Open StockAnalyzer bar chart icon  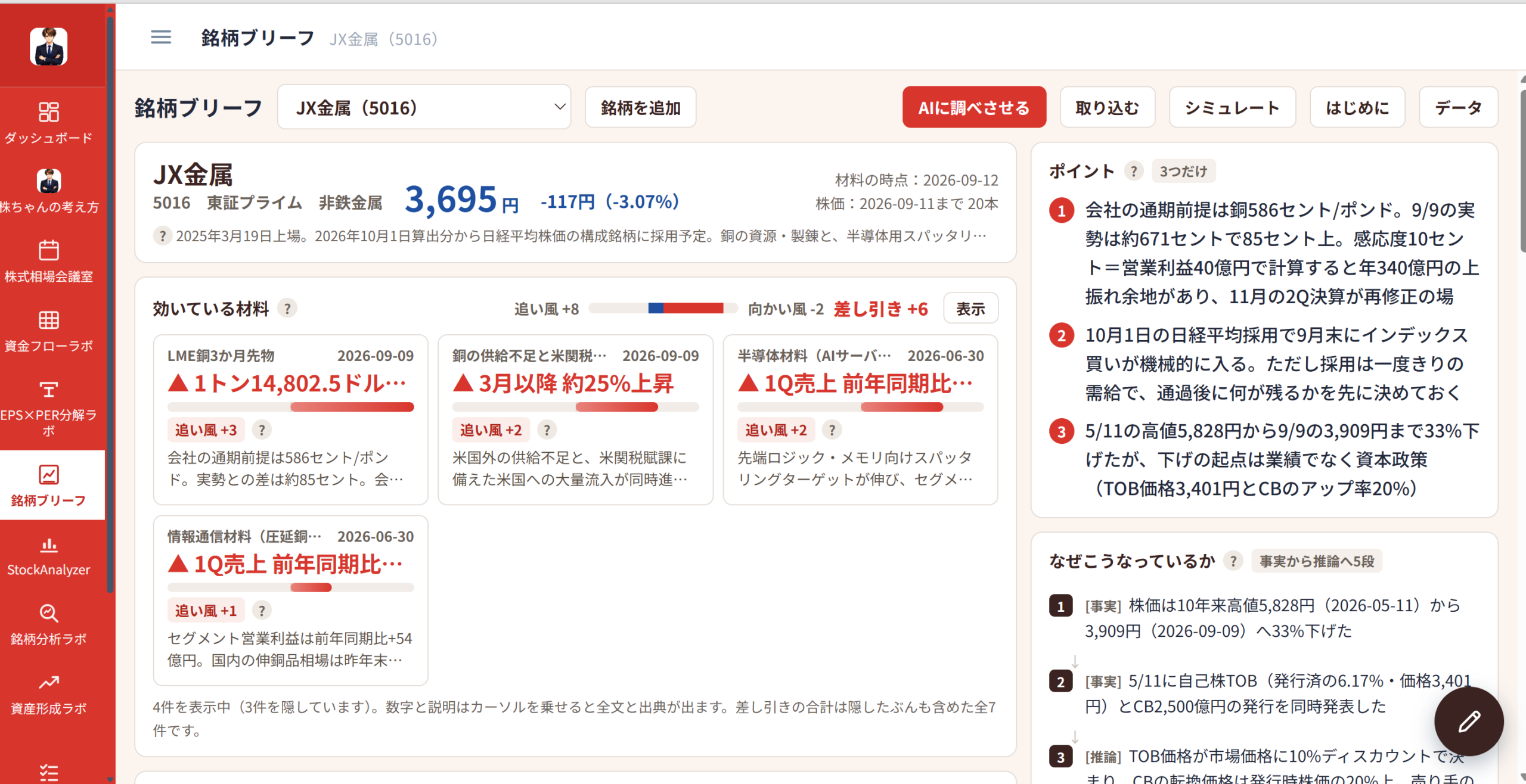pos(49,545)
